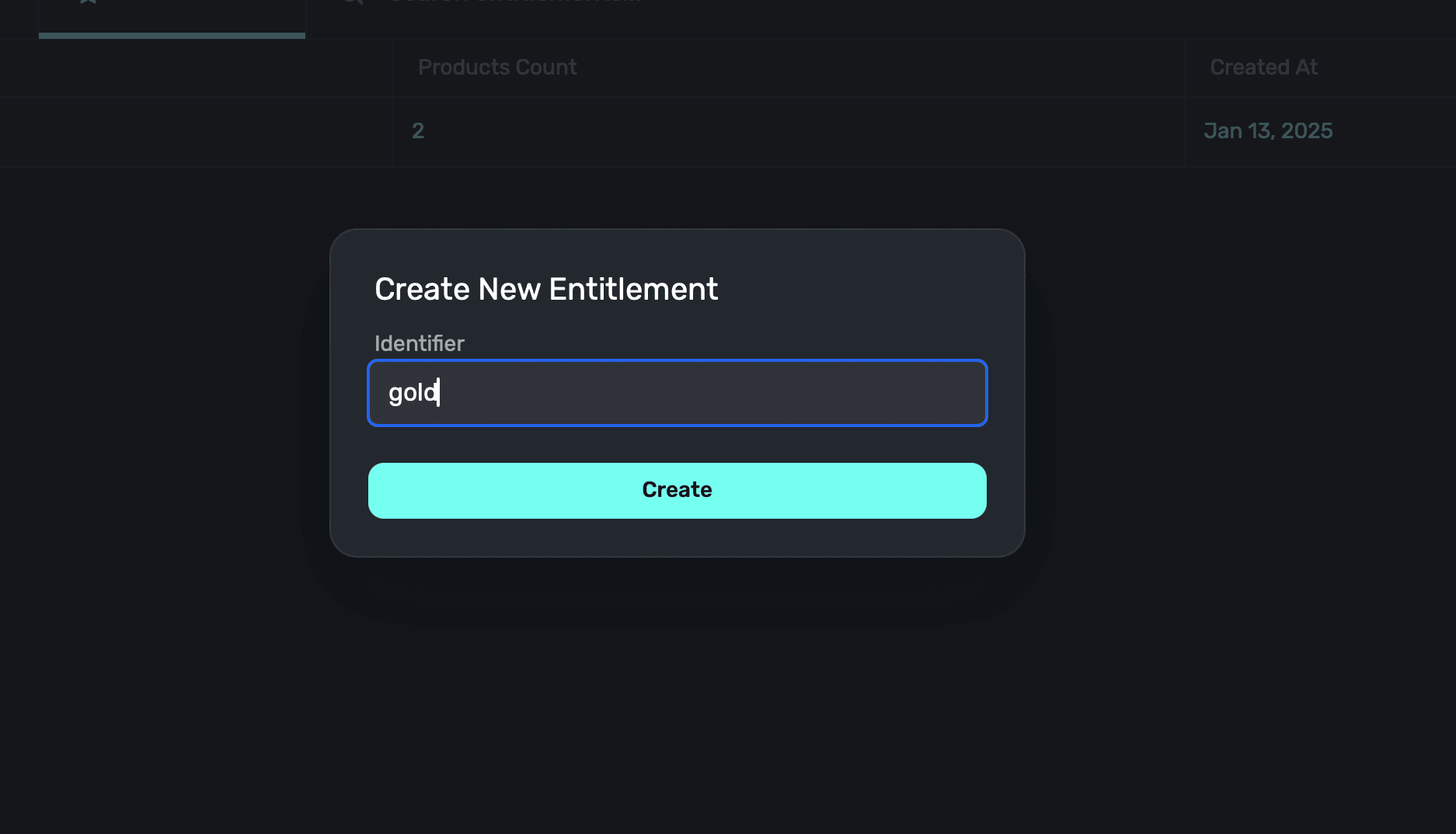Image resolution: width=1456 pixels, height=834 pixels.
Task: Select the underlined active tab at top
Action: tap(172, 16)
